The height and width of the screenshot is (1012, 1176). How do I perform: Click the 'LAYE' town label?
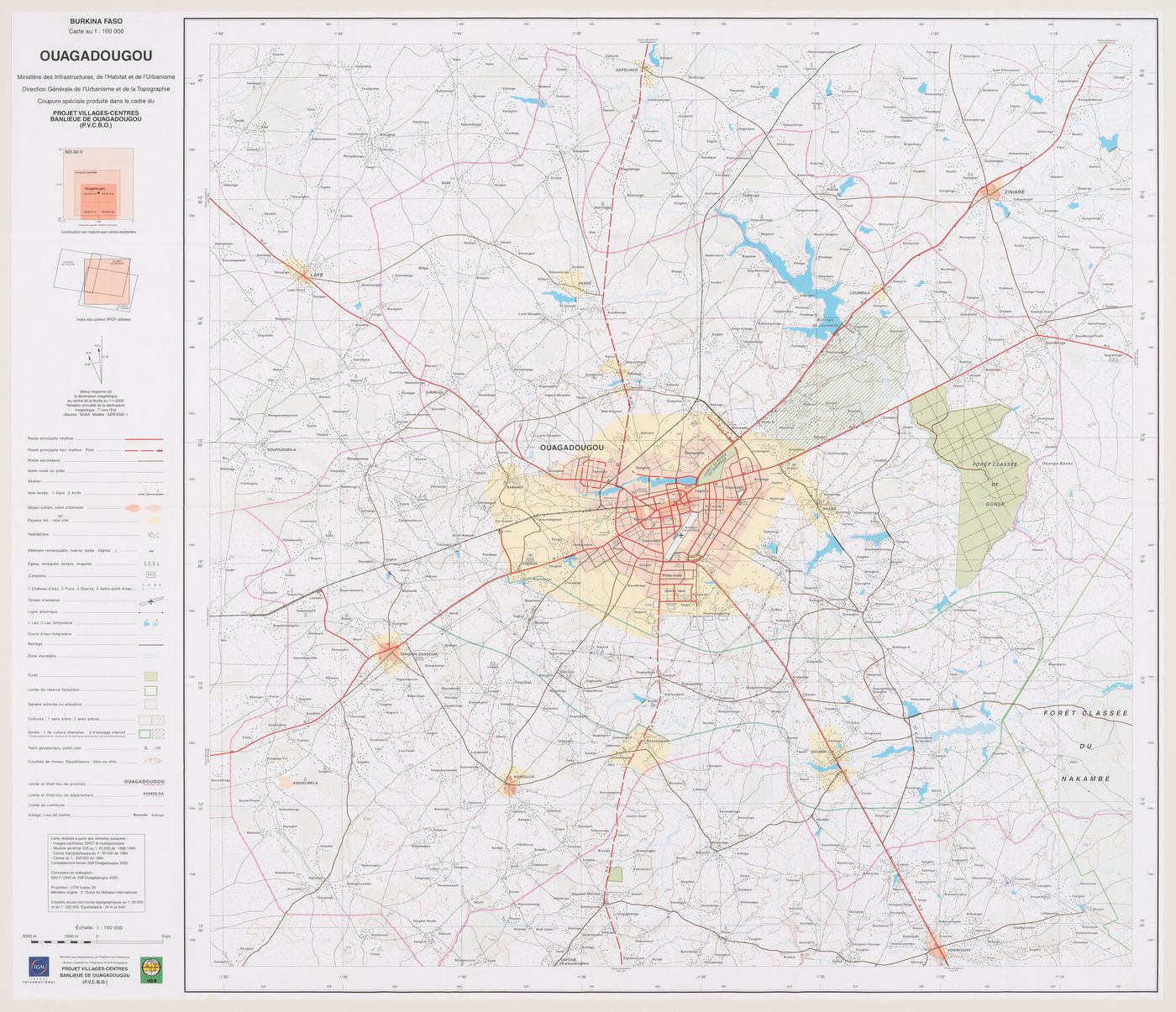click(x=317, y=275)
